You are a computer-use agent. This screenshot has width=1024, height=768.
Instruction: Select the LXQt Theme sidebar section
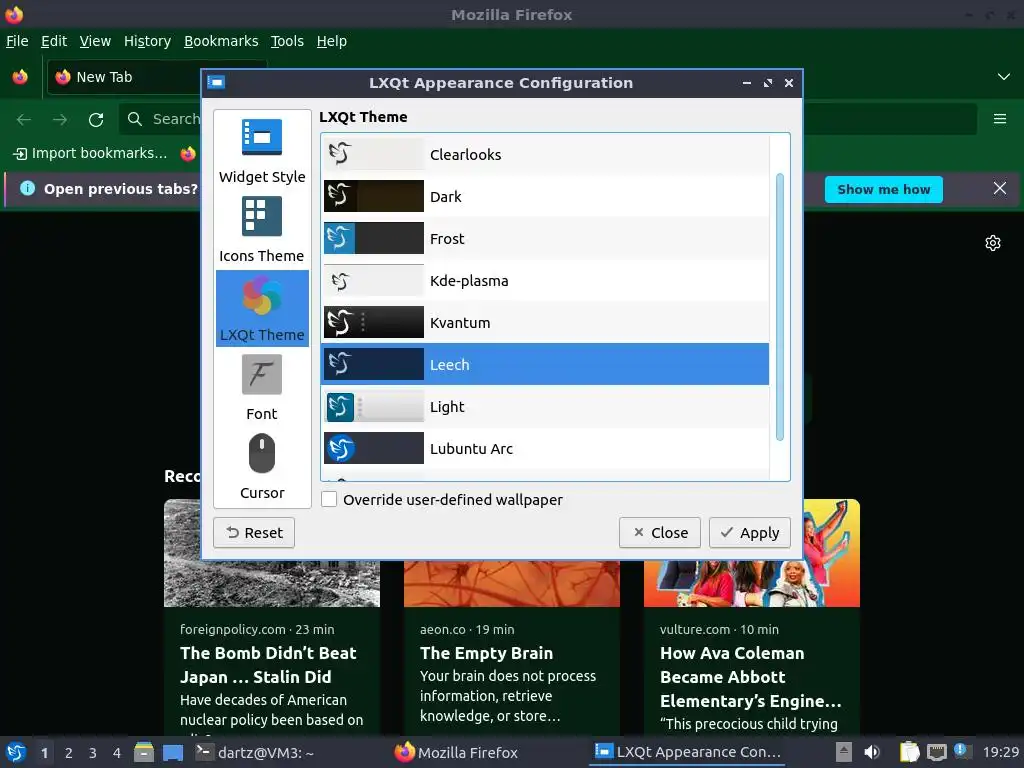click(x=262, y=308)
